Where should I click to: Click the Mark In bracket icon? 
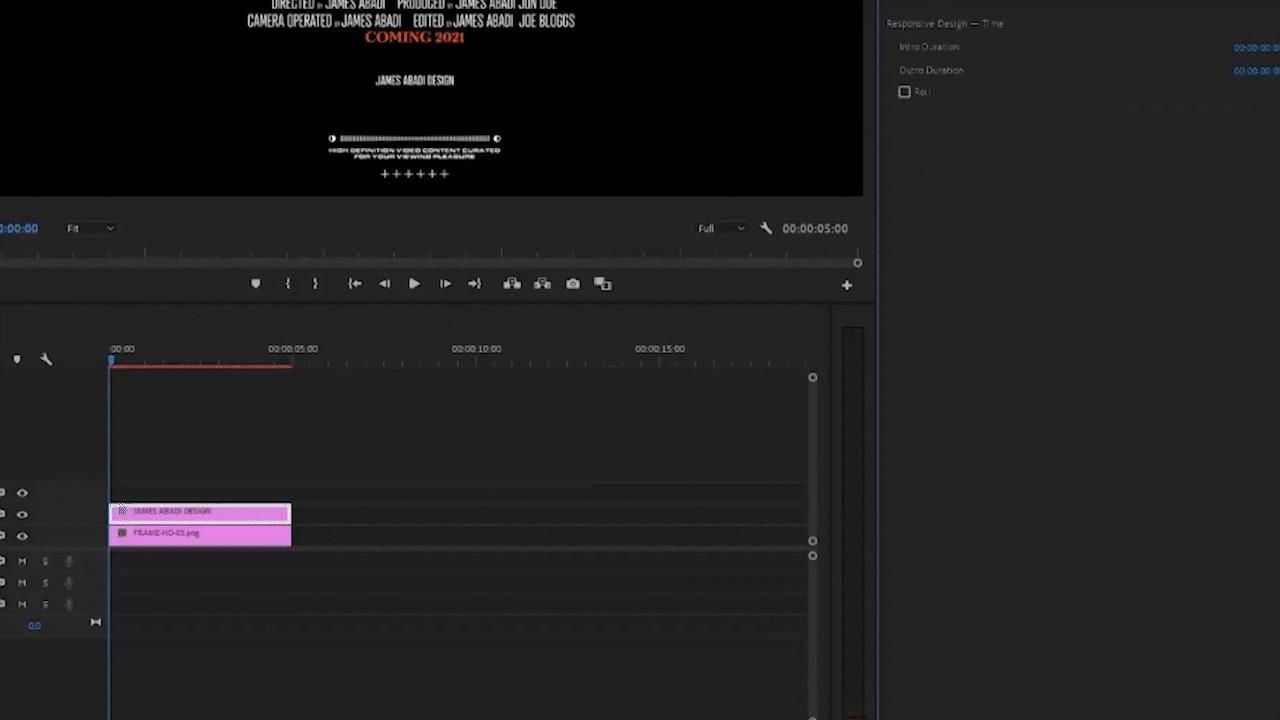click(288, 284)
